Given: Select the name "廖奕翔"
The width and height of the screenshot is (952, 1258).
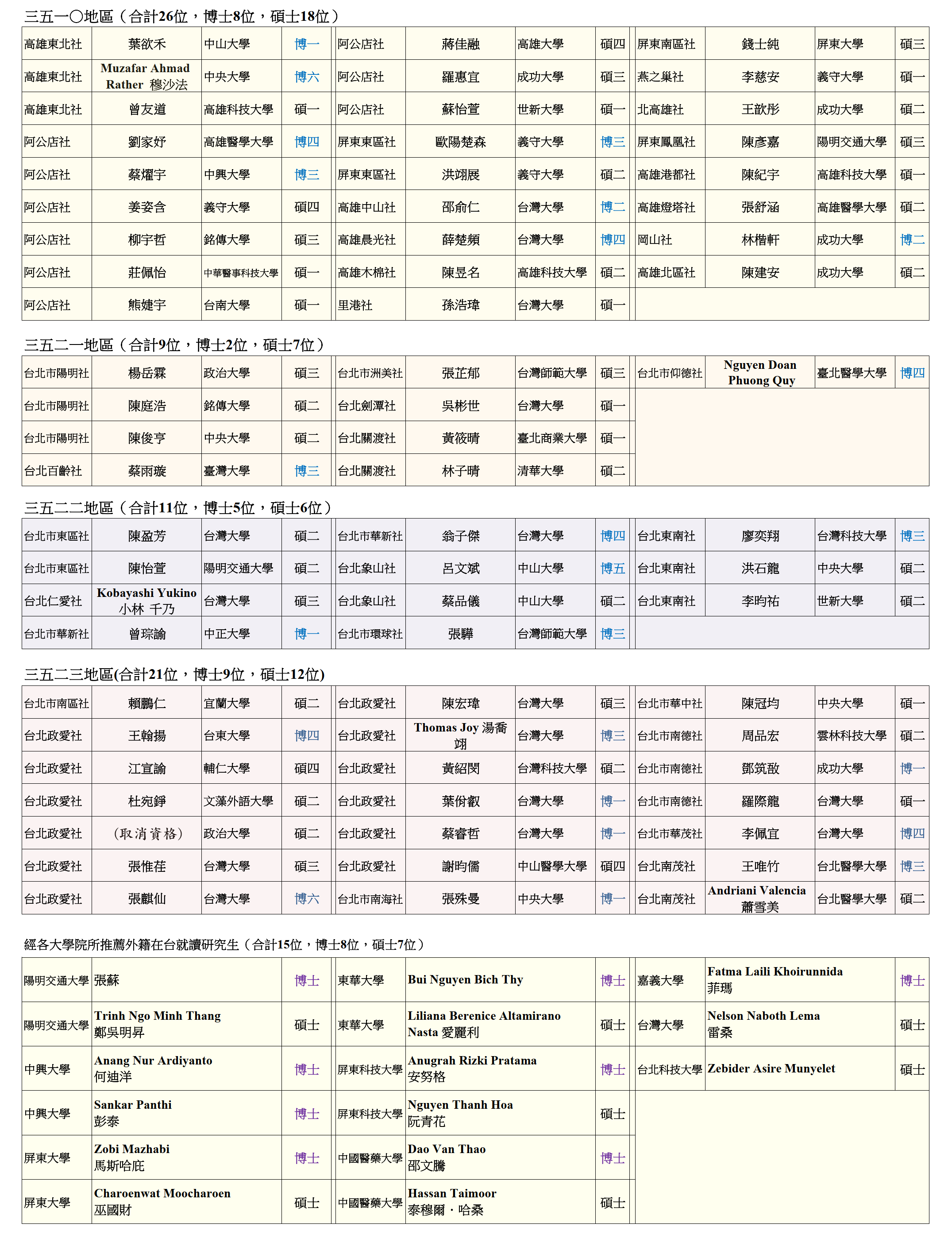Looking at the screenshot, I should pyautogui.click(x=760, y=536).
